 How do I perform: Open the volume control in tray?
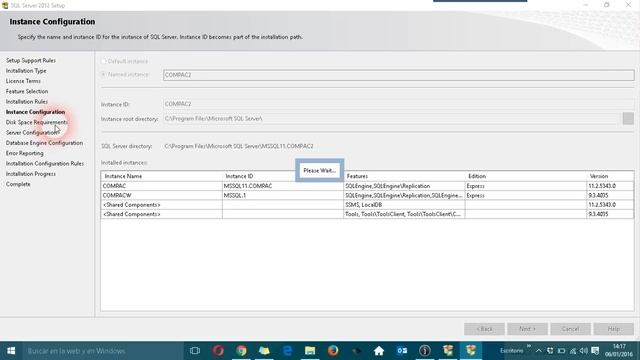point(584,351)
